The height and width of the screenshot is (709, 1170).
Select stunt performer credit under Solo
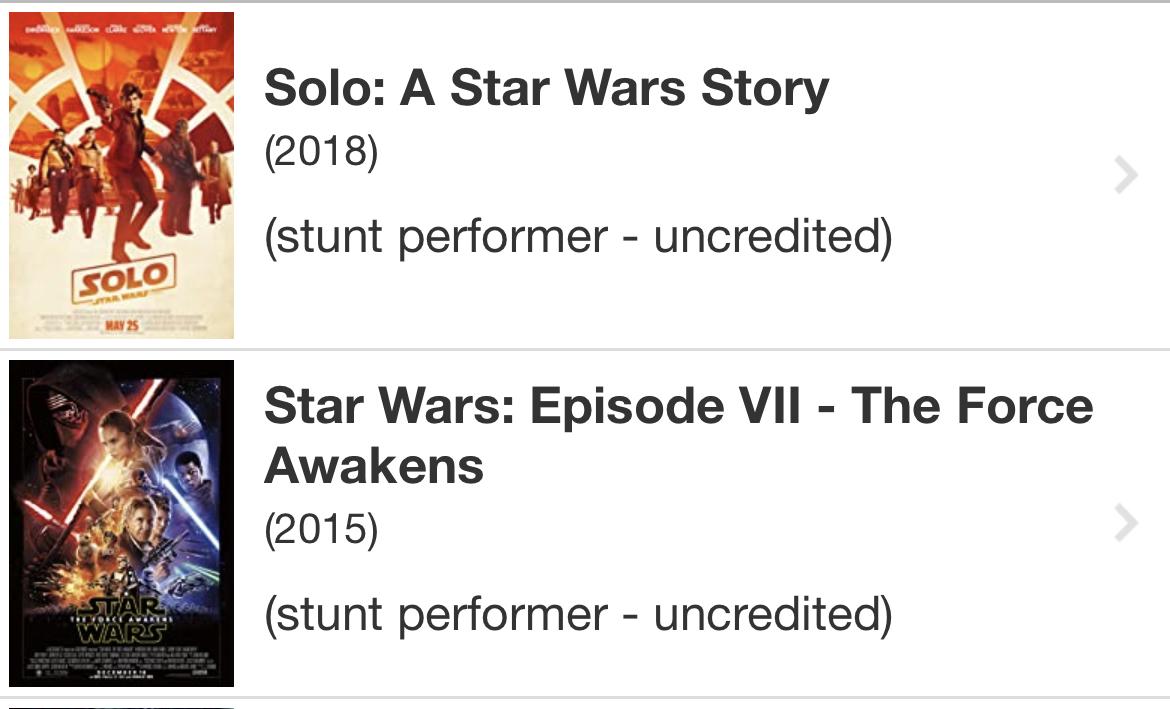click(577, 237)
